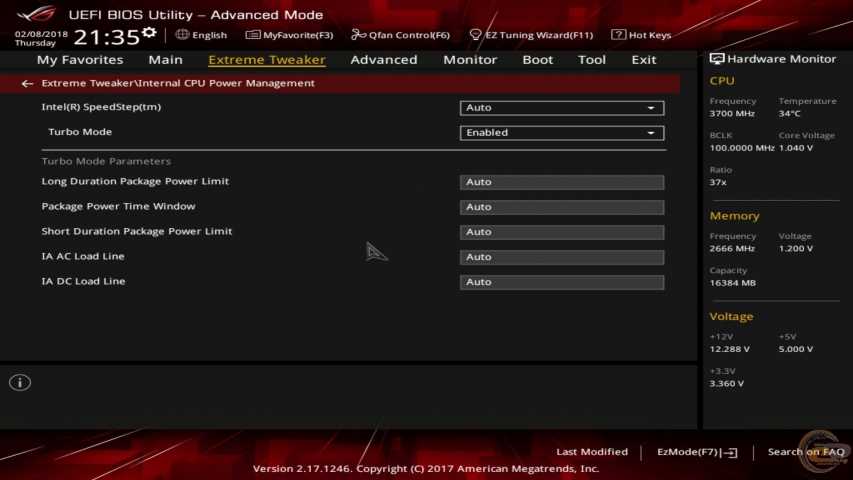This screenshot has width=853, height=480.
Task: Click the ROG logo in the title bar
Action: (36, 14)
